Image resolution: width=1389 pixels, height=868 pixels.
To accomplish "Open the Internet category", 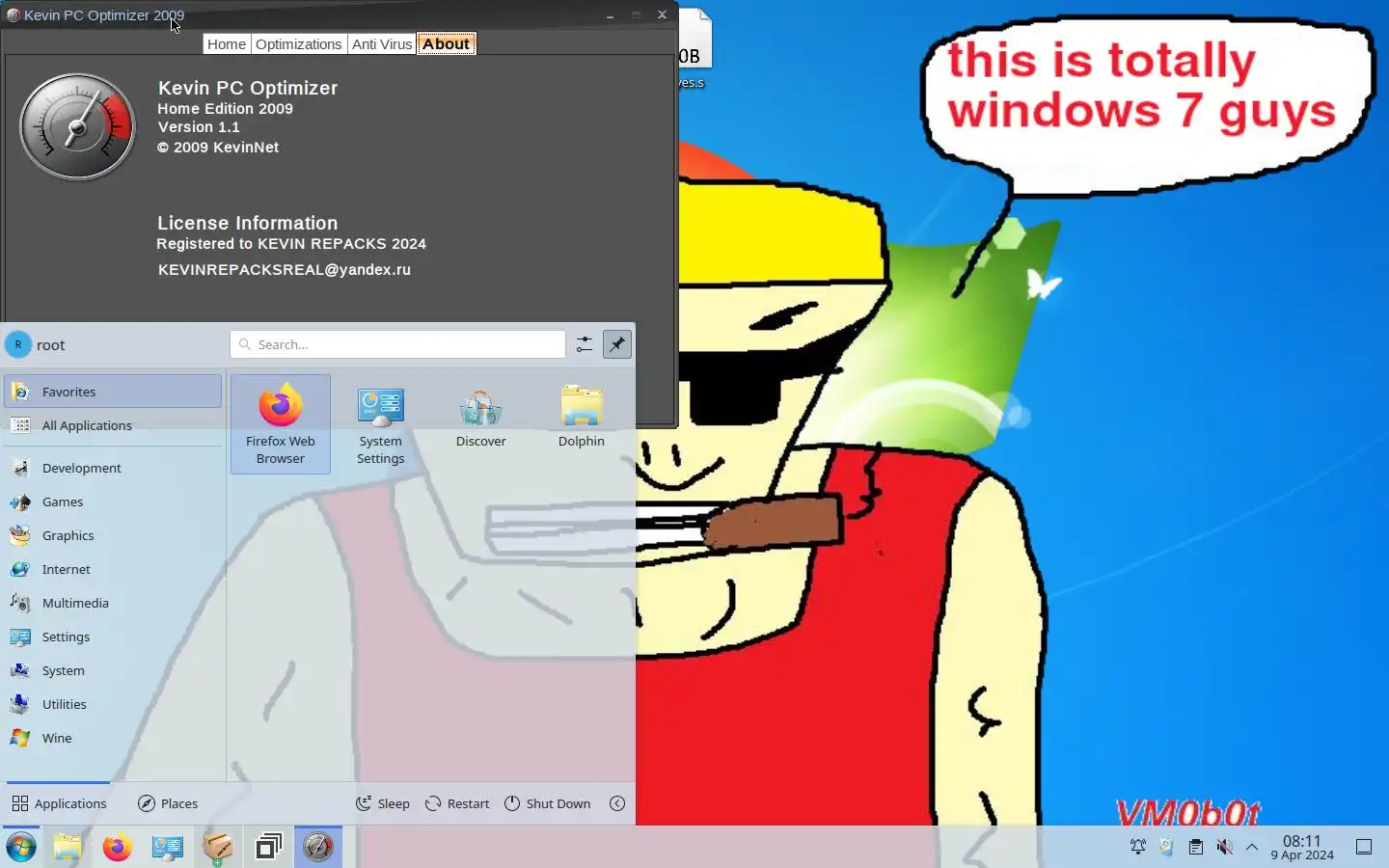I will click(x=113, y=569).
